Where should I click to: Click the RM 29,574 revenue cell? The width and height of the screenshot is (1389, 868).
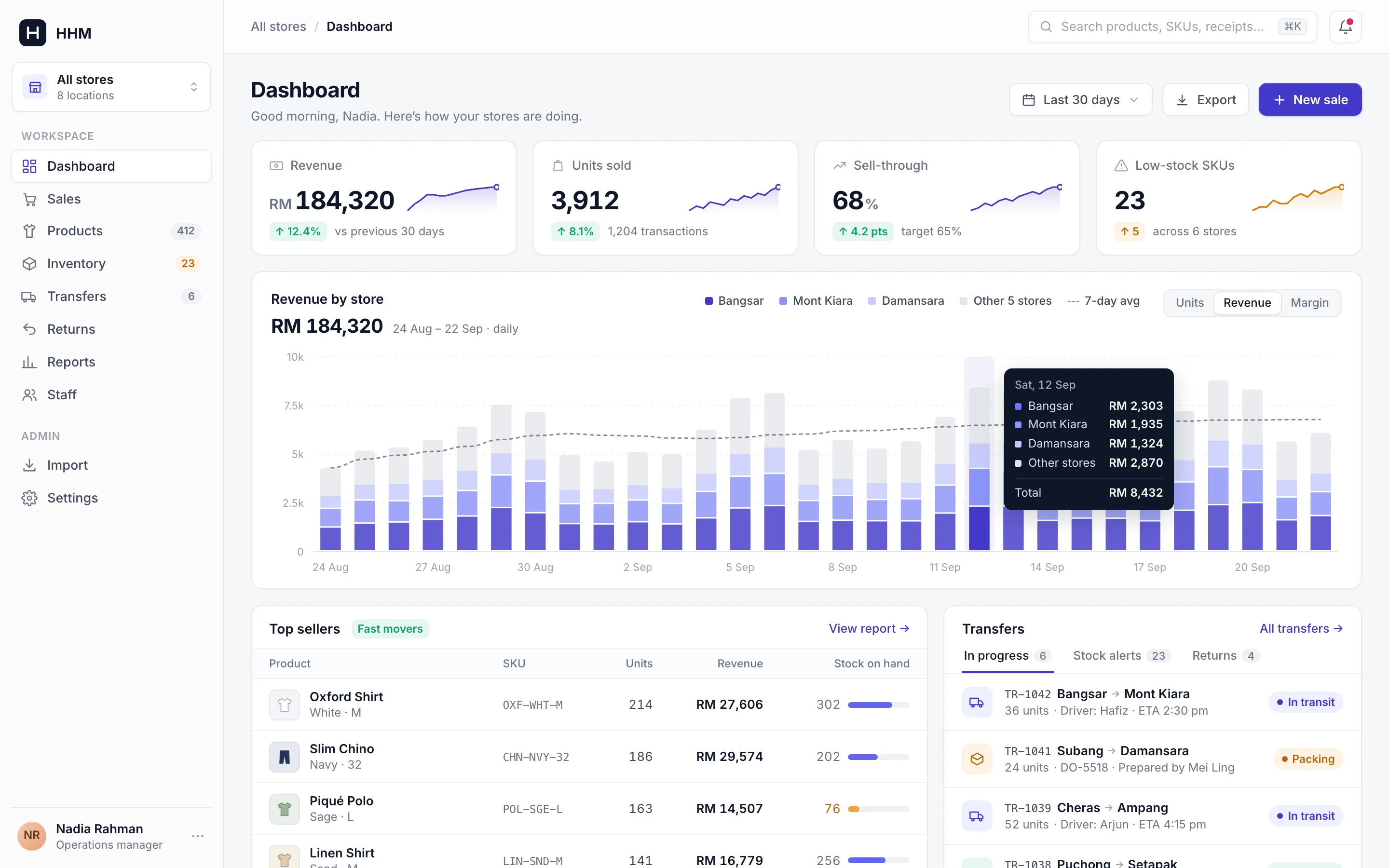coord(729,757)
